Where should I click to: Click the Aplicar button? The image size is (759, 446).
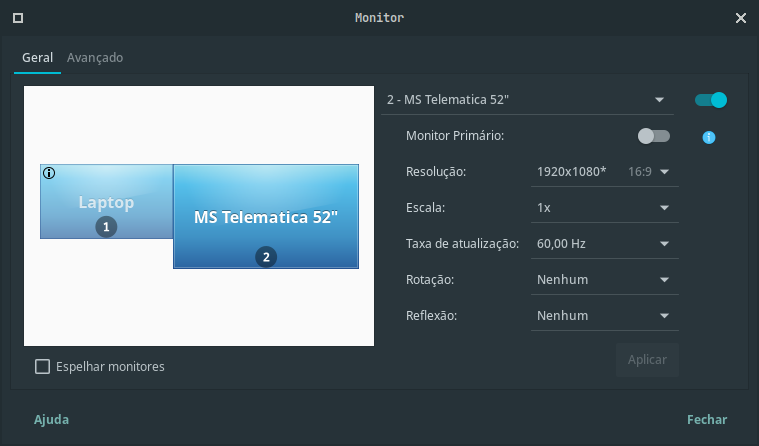(x=647, y=360)
